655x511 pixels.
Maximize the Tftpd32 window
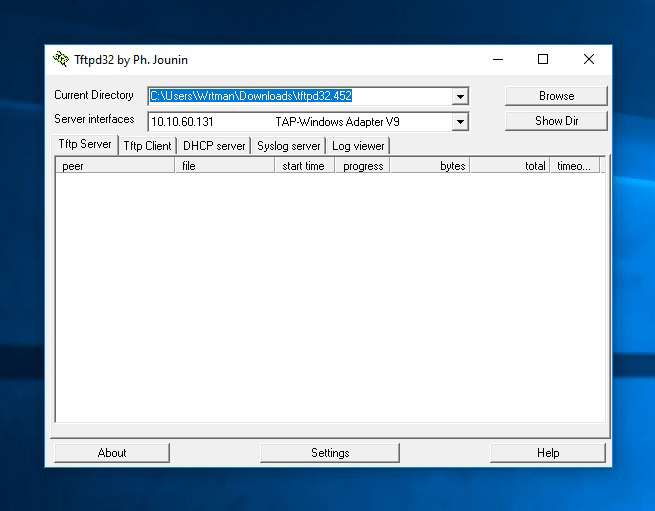543,59
